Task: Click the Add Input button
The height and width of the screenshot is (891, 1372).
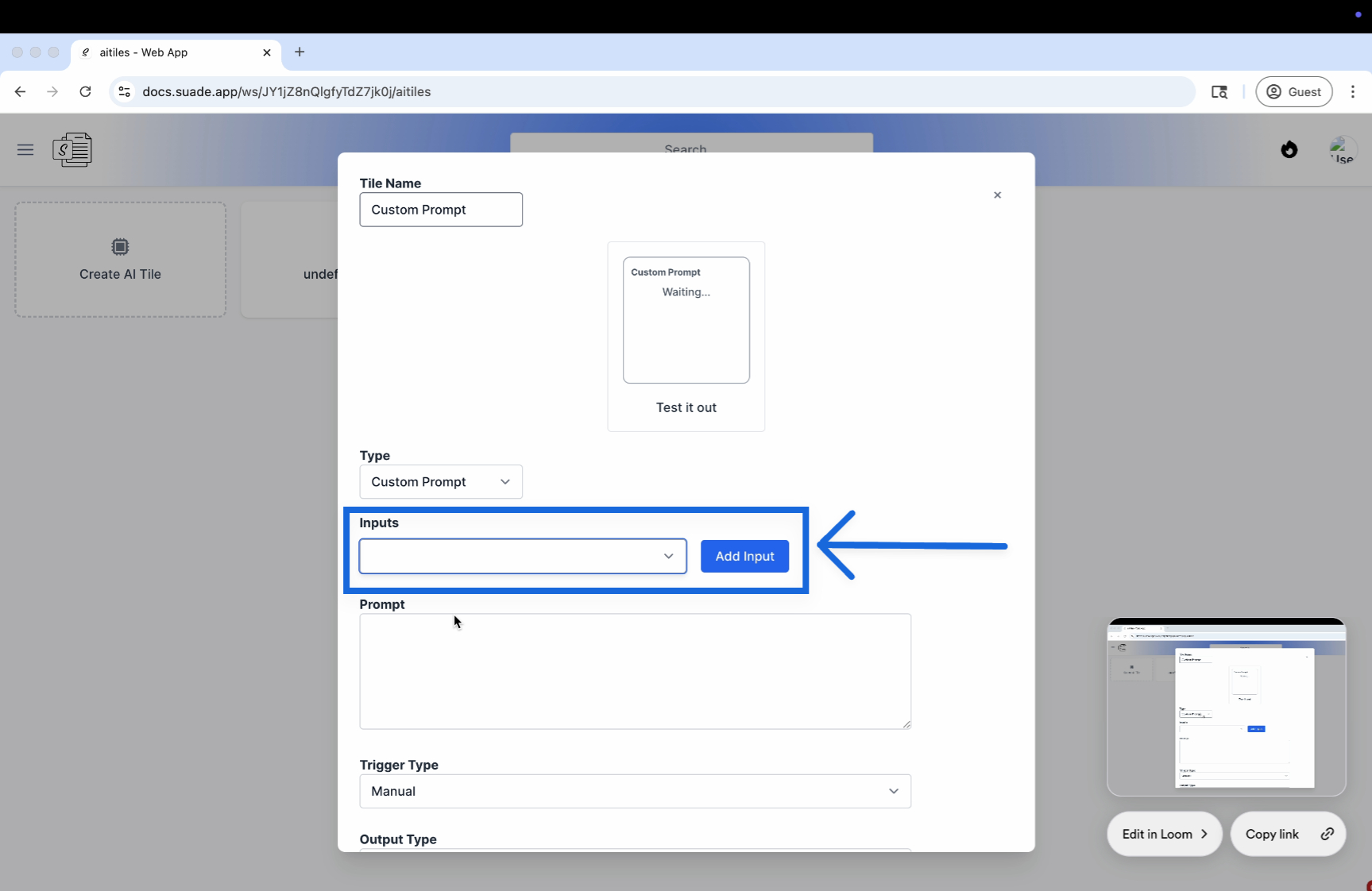Action: click(x=744, y=556)
